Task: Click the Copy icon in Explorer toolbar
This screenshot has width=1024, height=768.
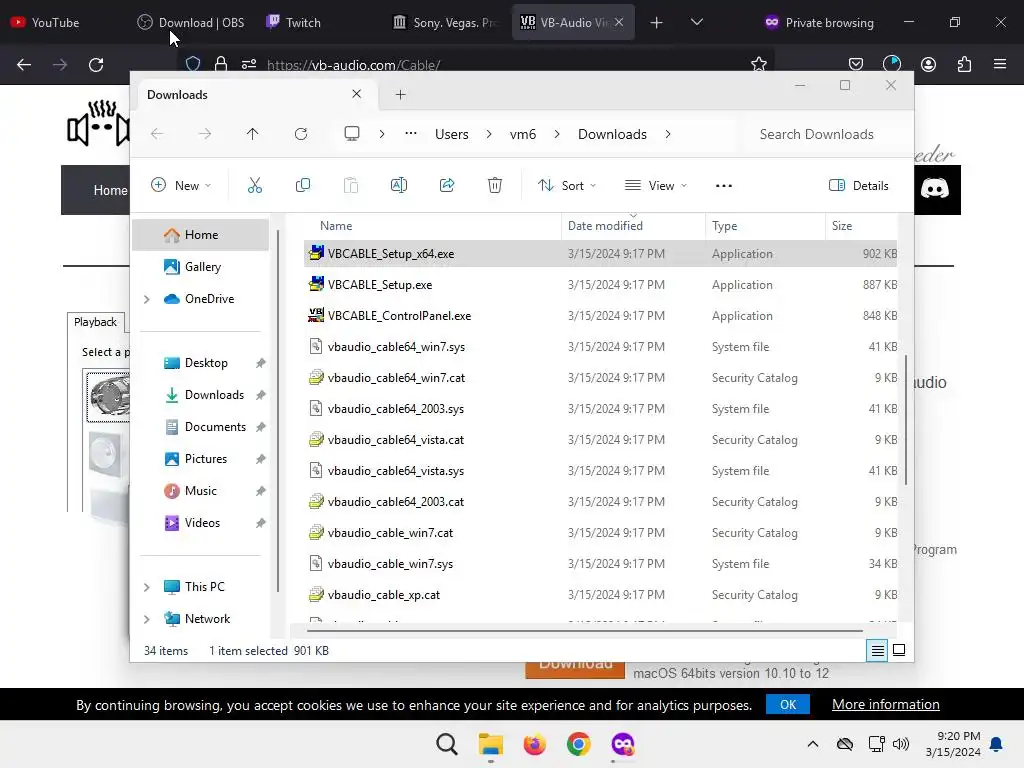Action: [302, 185]
